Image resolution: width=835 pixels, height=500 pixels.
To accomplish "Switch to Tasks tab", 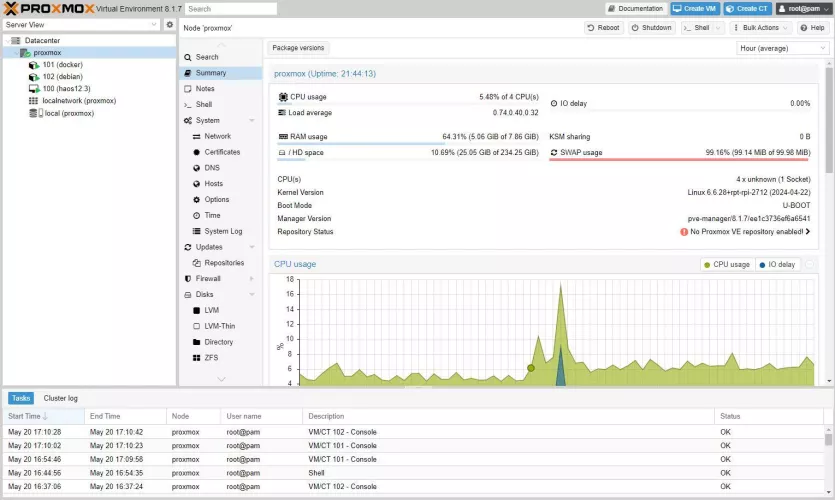I will point(21,398).
